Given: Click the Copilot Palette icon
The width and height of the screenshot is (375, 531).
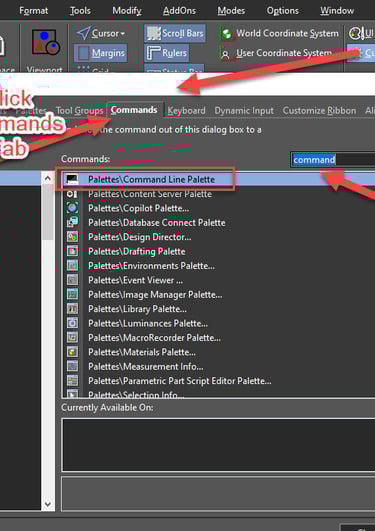Looking at the screenshot, I should [x=72, y=208].
